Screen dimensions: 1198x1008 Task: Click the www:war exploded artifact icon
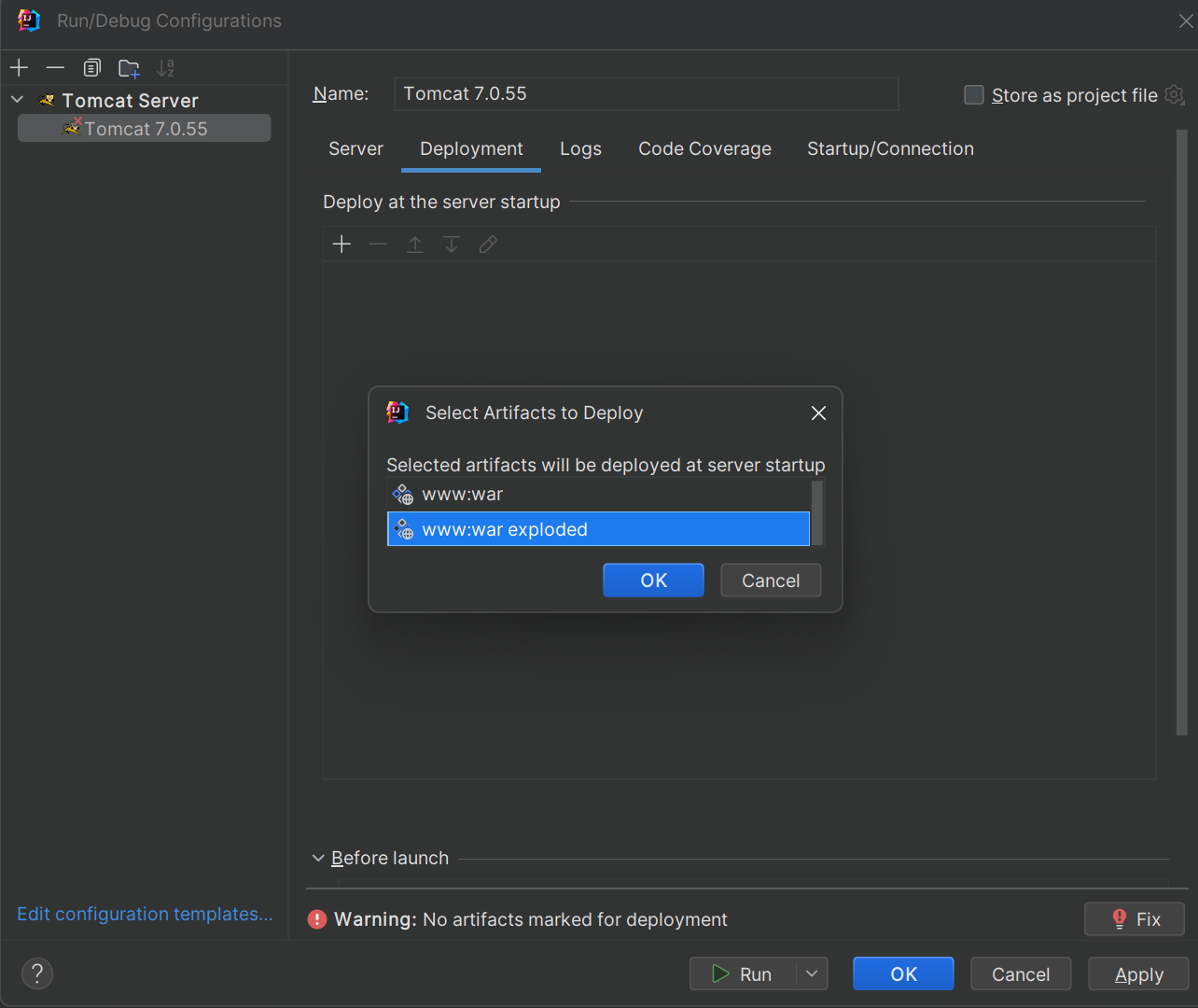click(x=403, y=529)
